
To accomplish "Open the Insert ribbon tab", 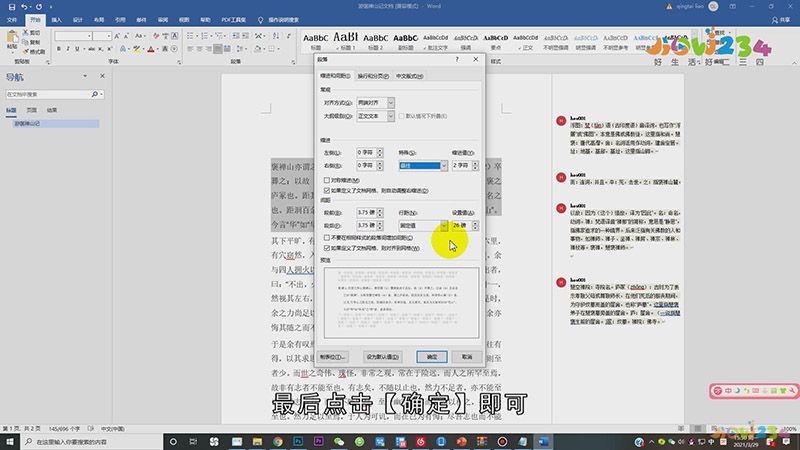I will tap(57, 20).
